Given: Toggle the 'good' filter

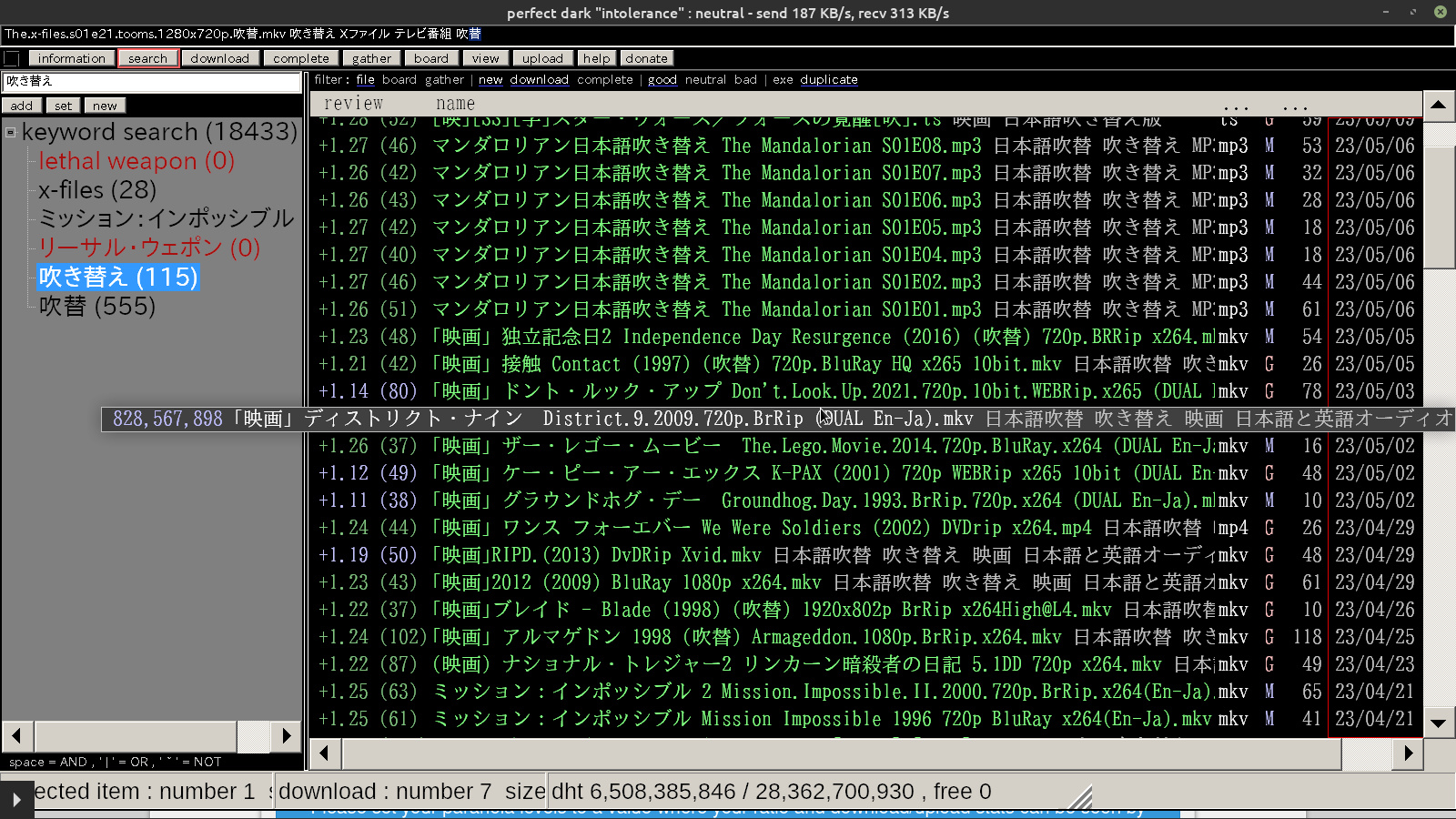Looking at the screenshot, I should [662, 80].
